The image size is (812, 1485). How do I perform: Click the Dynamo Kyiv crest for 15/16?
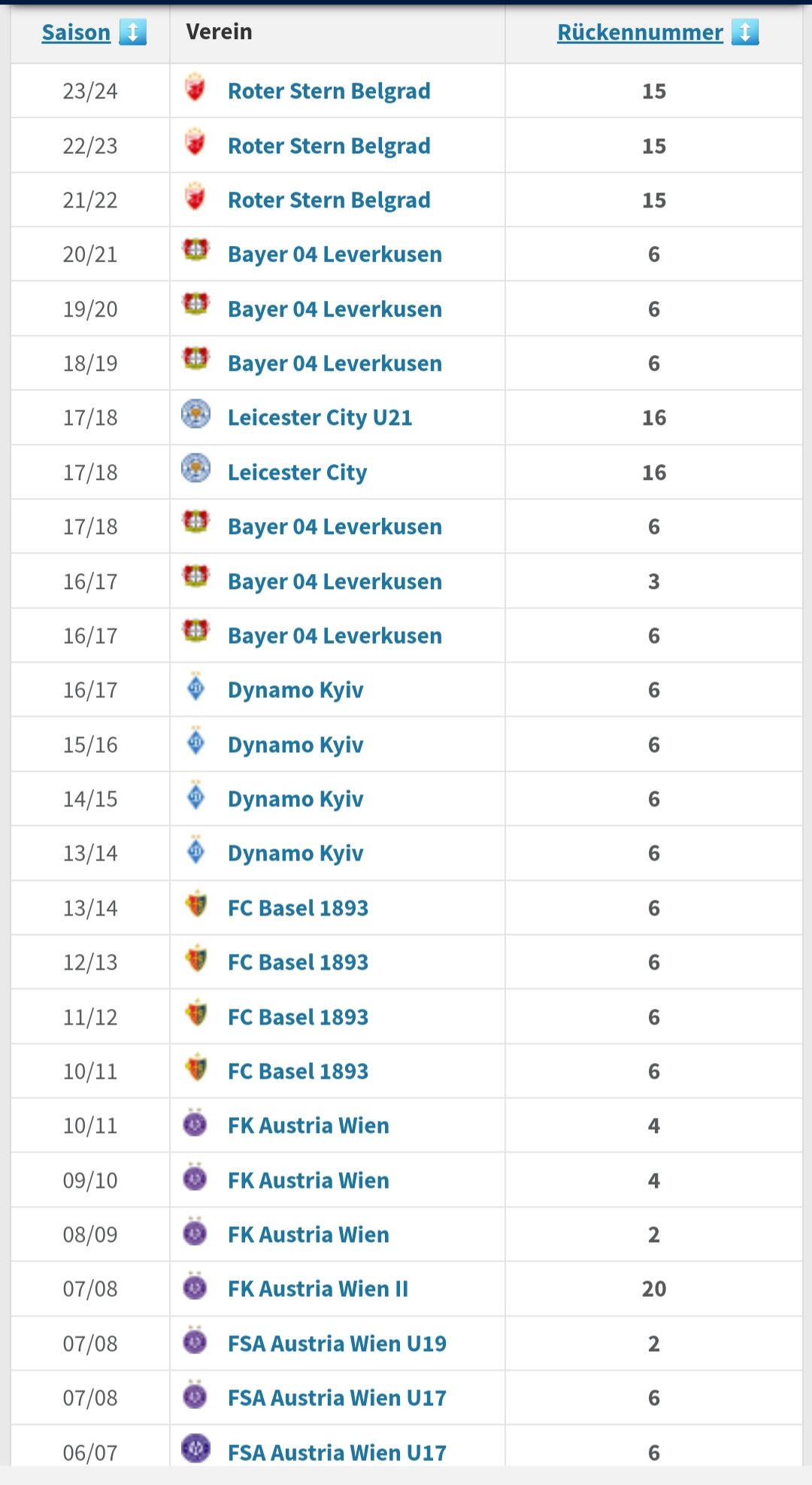click(196, 741)
